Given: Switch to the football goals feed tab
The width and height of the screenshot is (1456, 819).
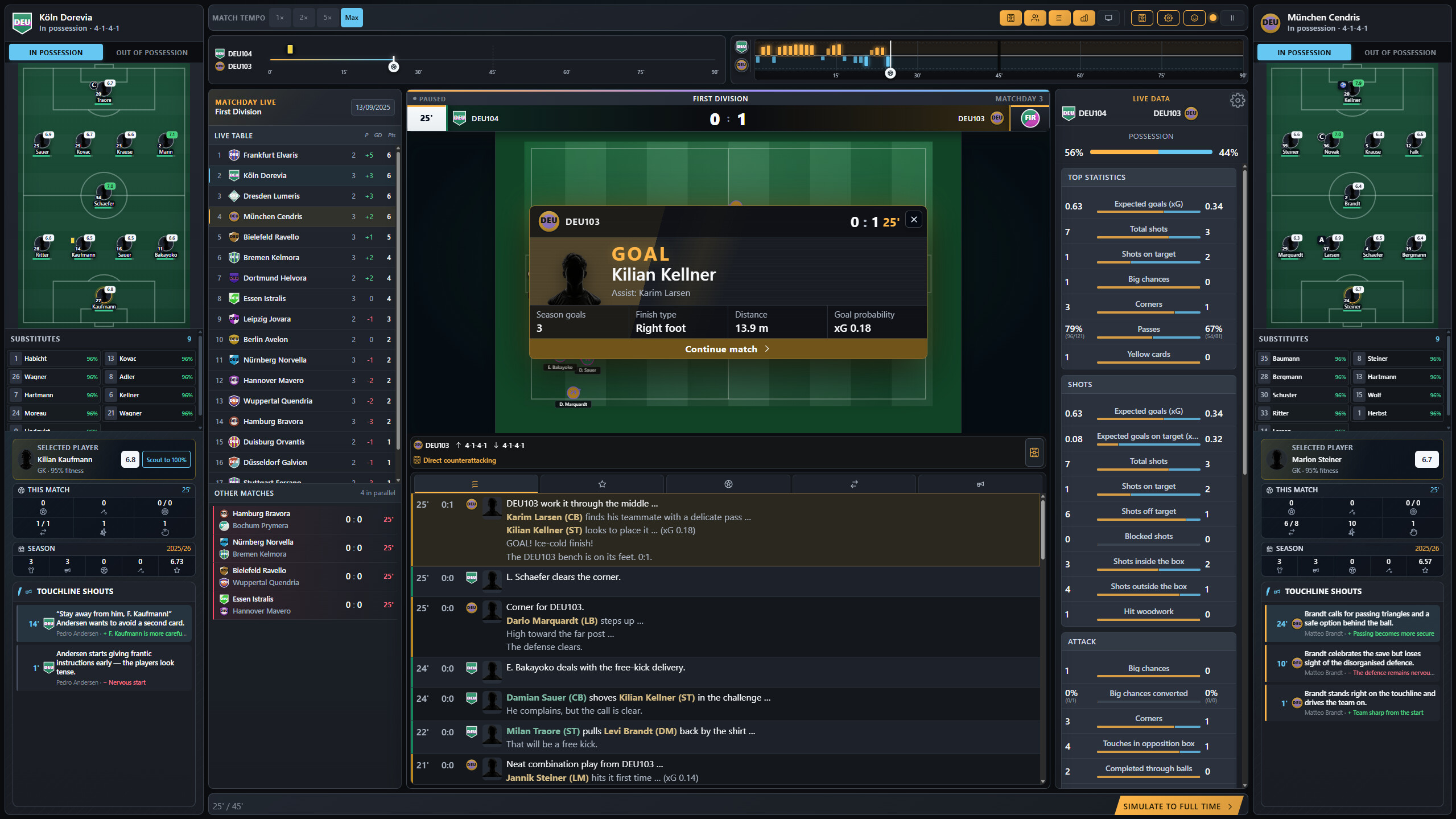Looking at the screenshot, I should (728, 484).
